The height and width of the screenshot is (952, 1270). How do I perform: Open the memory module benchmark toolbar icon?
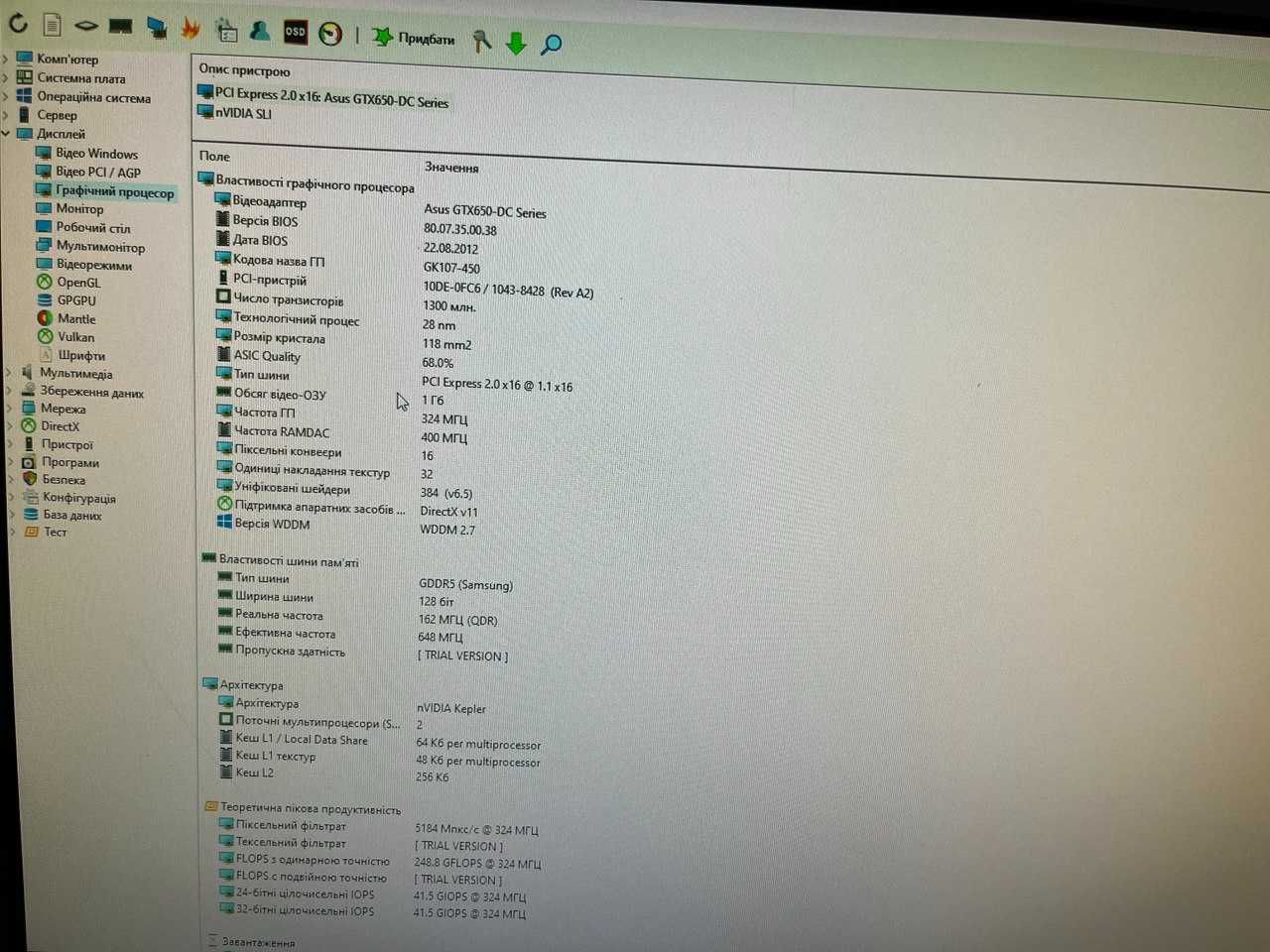tap(120, 26)
